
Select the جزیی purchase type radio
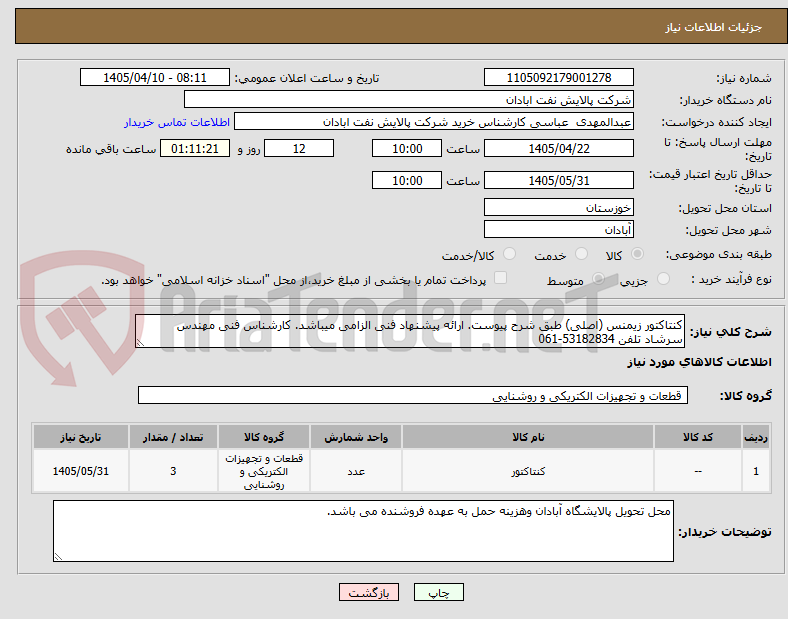point(663,278)
